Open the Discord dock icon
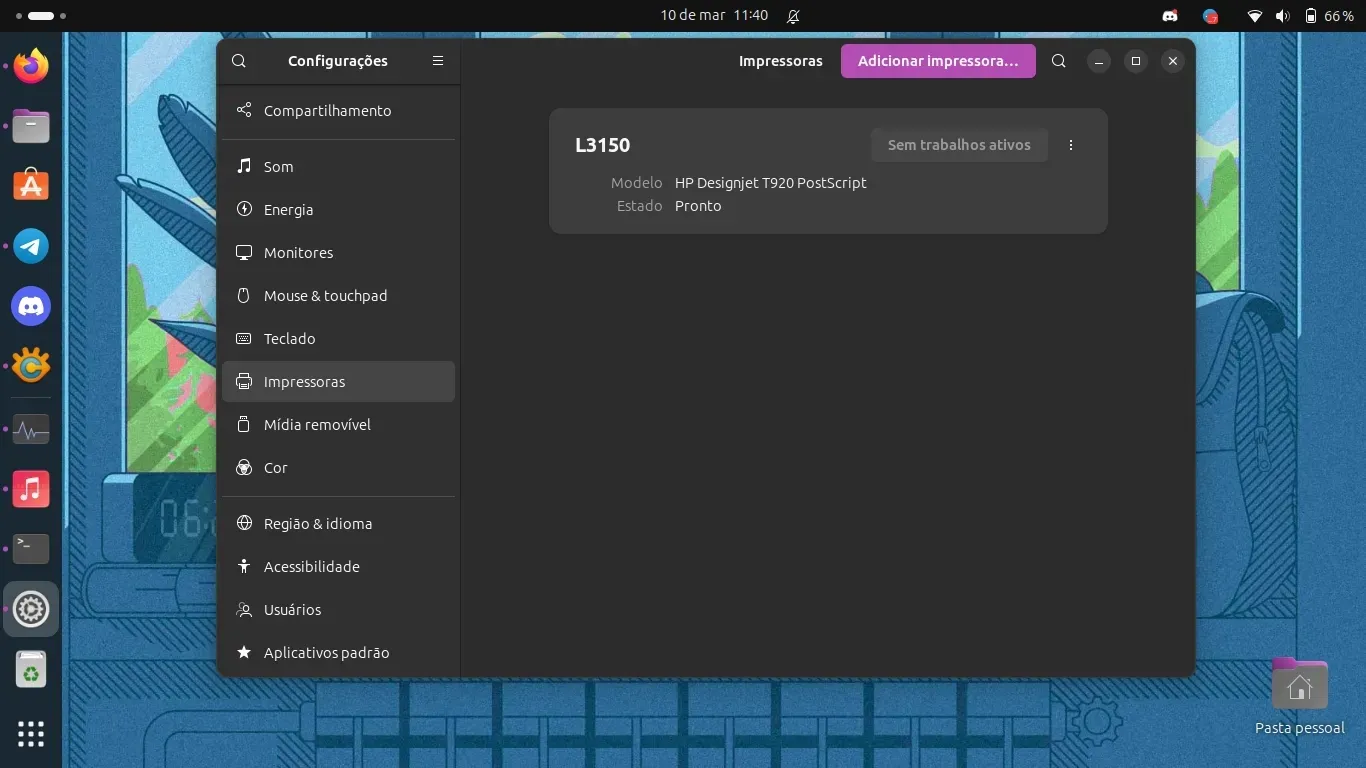Image resolution: width=1366 pixels, height=768 pixels. 31,306
